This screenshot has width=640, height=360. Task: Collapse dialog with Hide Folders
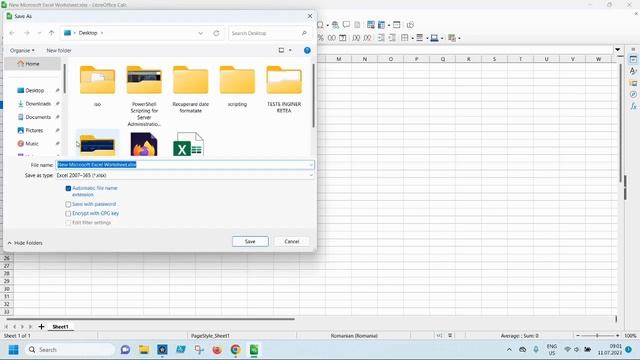point(25,243)
